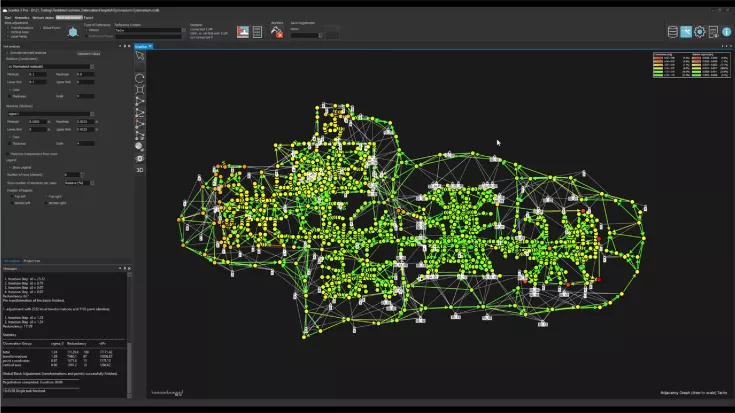Open settings with the gear icon
Screen dimensions: 735x413
(699, 32)
